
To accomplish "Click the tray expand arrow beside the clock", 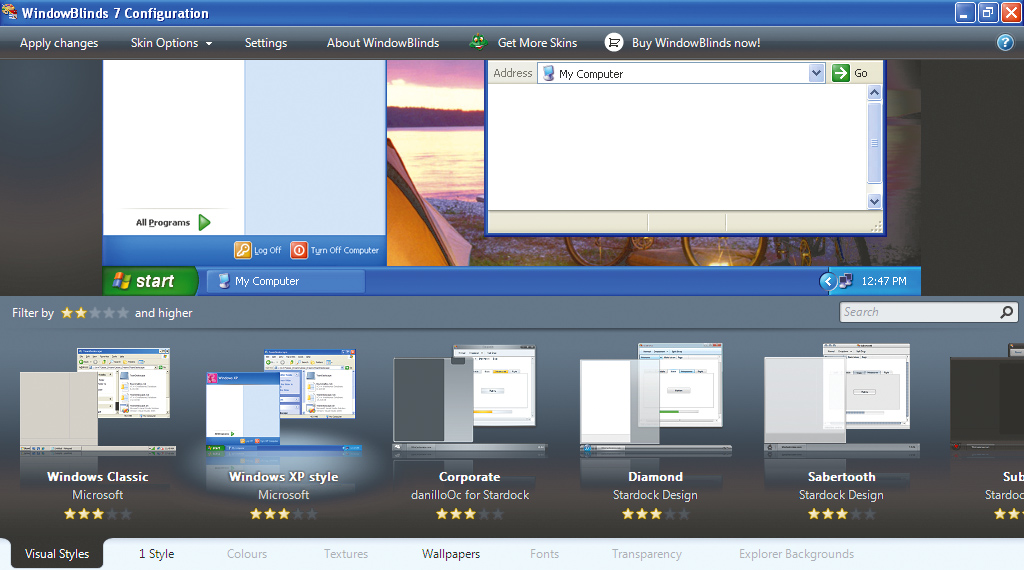I will [828, 282].
